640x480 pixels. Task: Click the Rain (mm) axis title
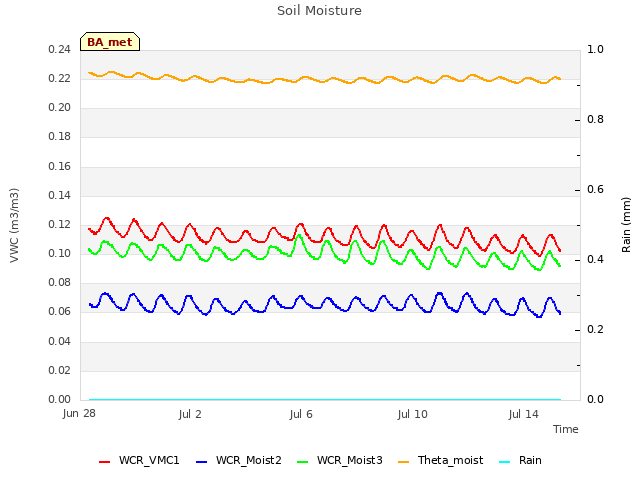626,225
